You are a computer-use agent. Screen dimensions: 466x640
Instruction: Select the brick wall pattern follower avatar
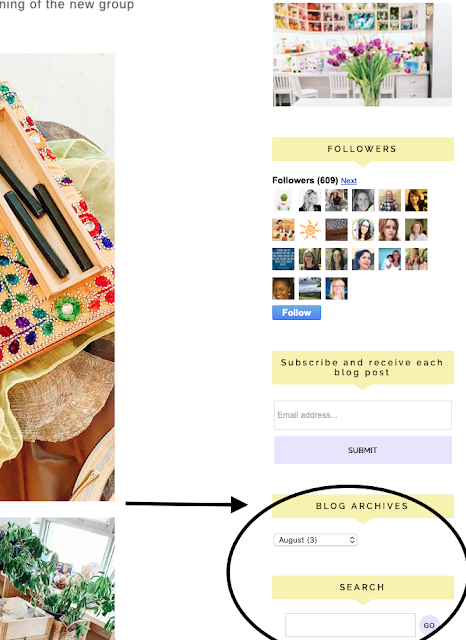click(336, 229)
